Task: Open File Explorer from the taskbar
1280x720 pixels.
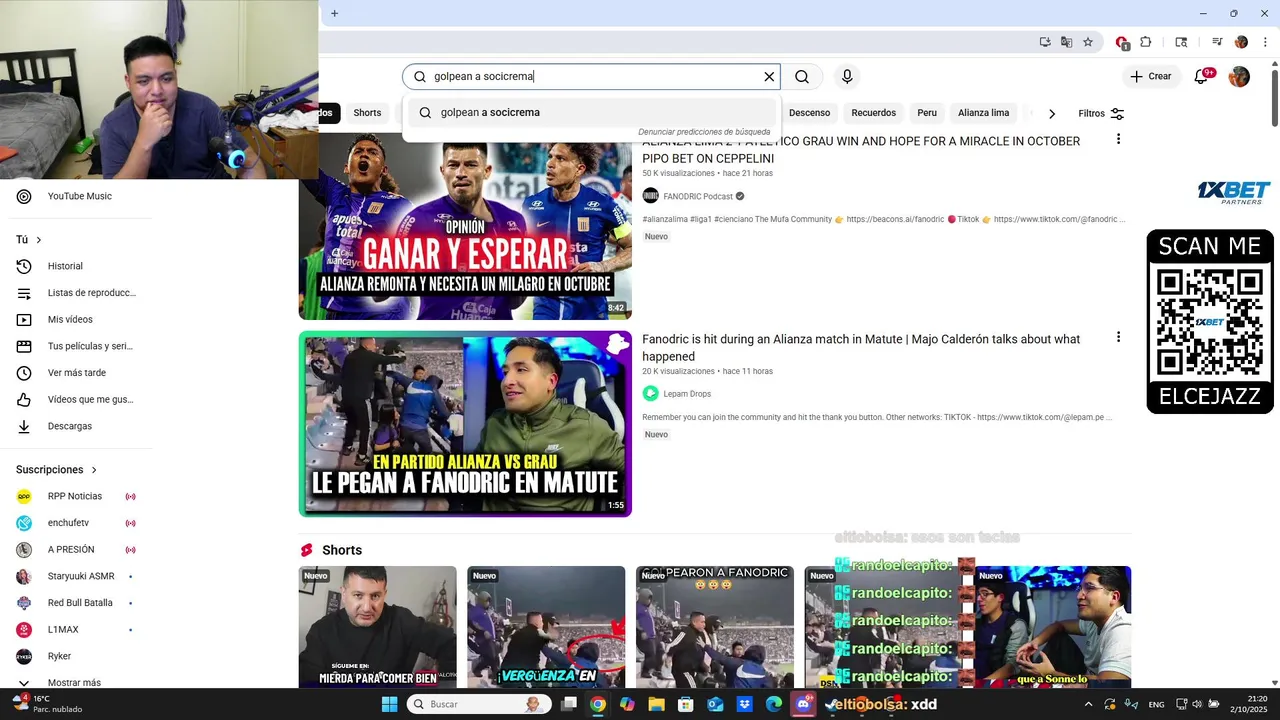Action: coord(656,704)
